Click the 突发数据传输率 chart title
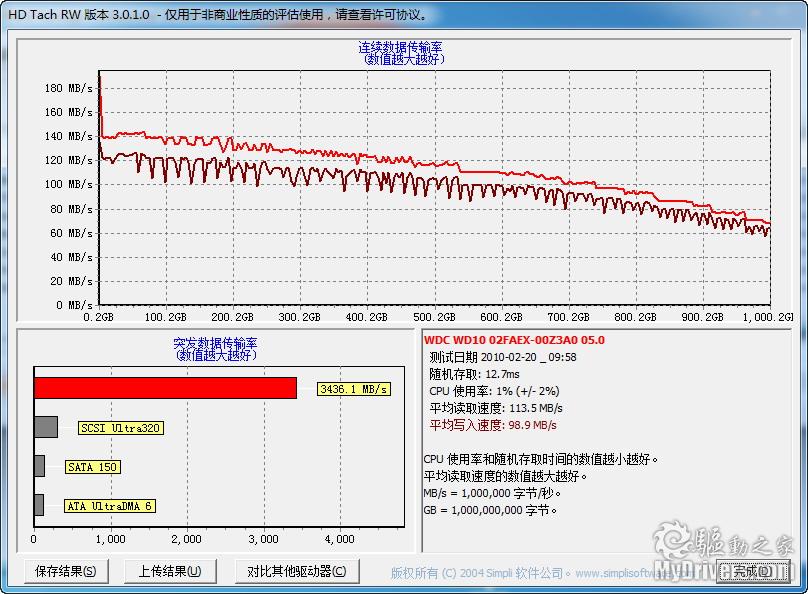Image resolution: width=808 pixels, height=594 pixels. point(215,343)
